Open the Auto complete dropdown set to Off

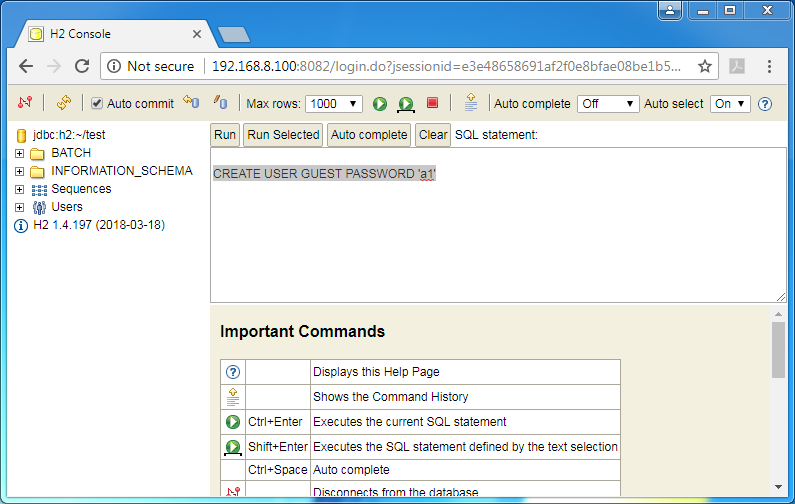608,104
